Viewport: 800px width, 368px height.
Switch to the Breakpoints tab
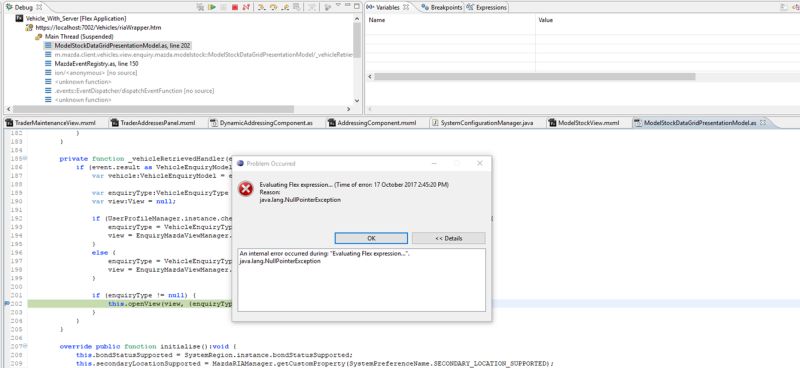tap(442, 7)
